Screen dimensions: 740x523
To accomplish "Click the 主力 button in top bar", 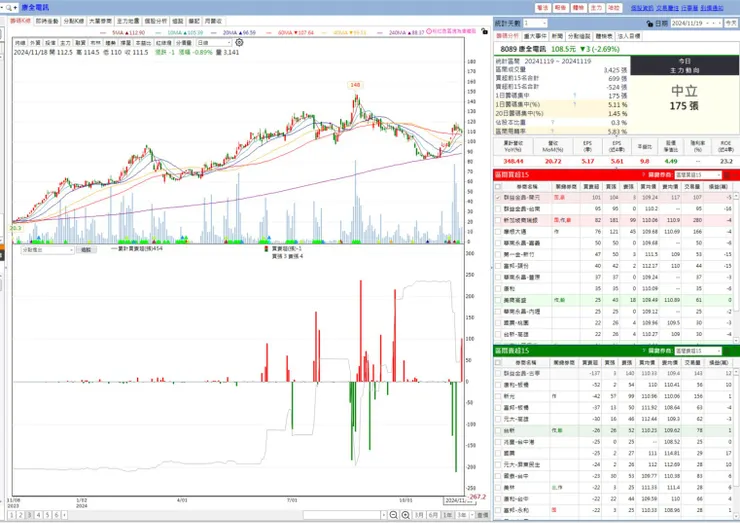I will 596,8.
